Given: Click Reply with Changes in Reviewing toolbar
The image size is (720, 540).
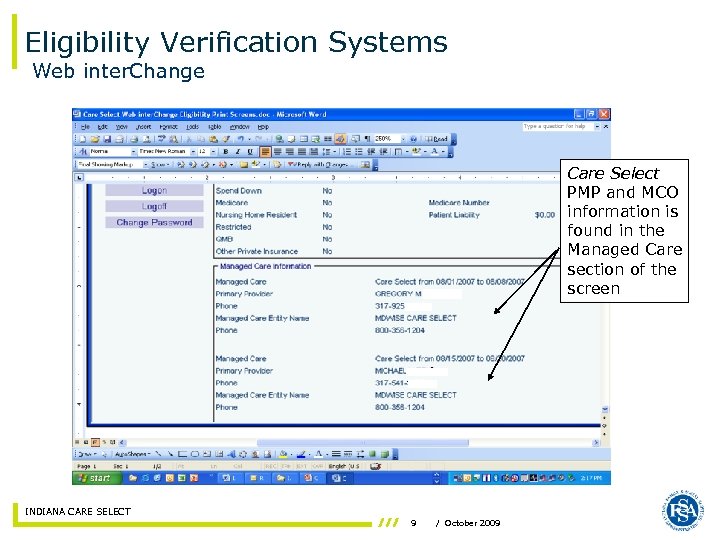Looking at the screenshot, I should click(320, 164).
